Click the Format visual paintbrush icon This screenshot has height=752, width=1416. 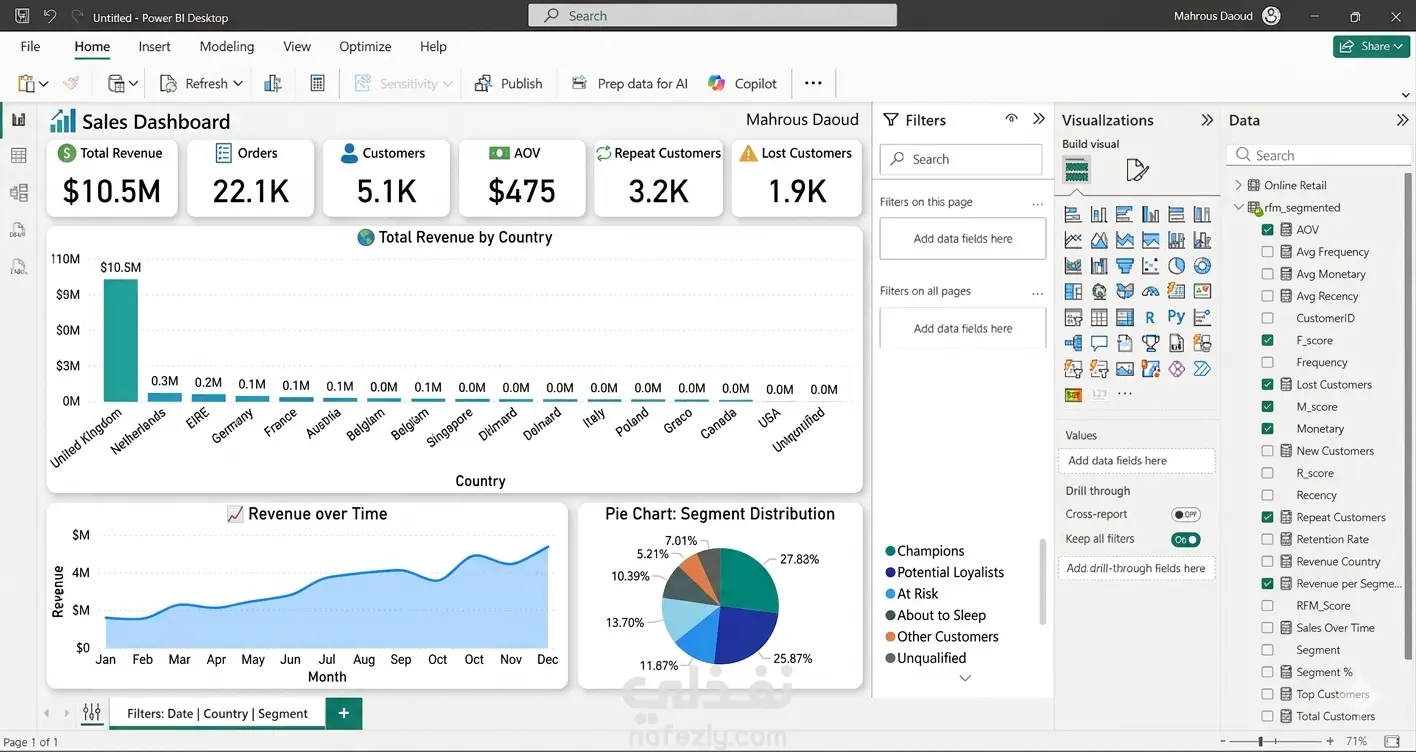(1137, 171)
